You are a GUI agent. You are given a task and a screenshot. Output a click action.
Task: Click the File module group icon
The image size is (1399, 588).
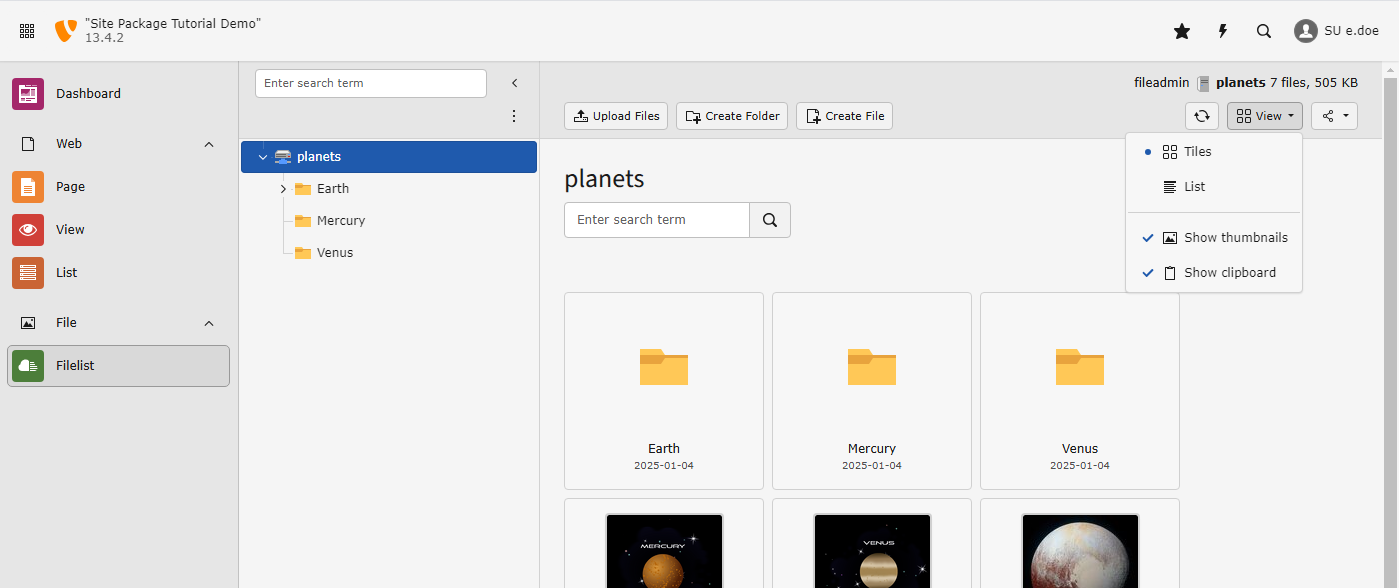(28, 323)
